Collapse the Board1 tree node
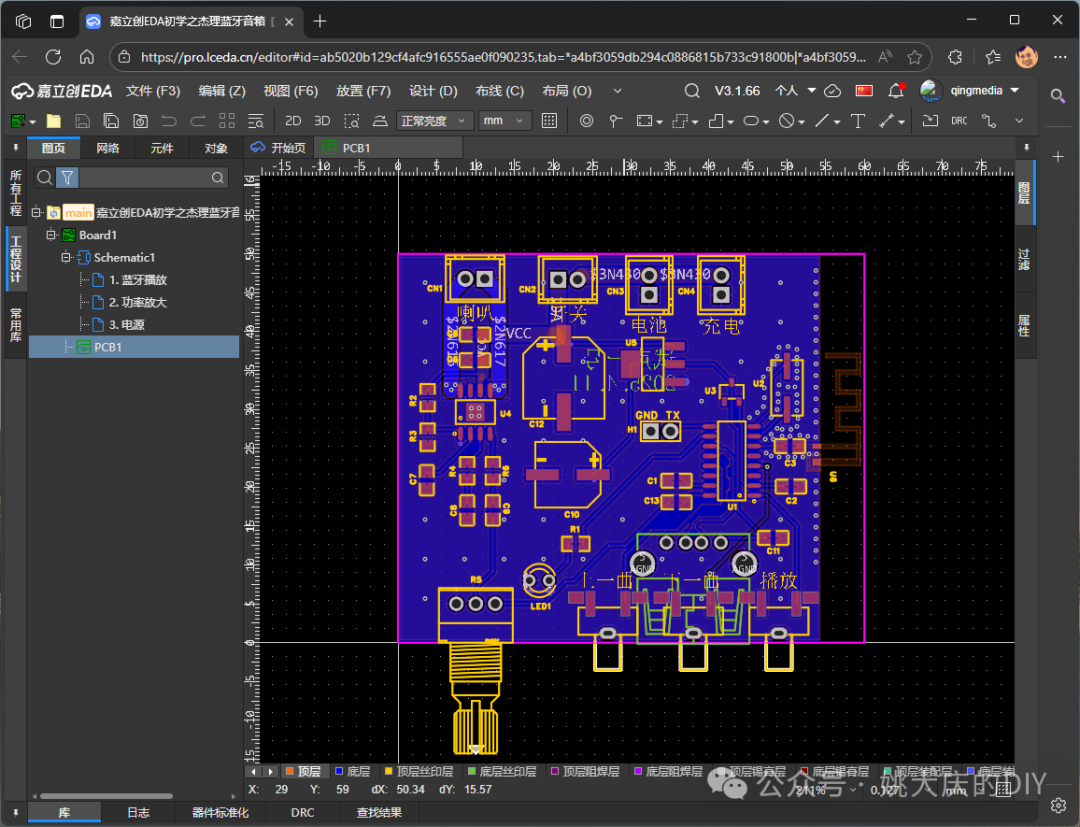Viewport: 1080px width, 827px height. (51, 235)
